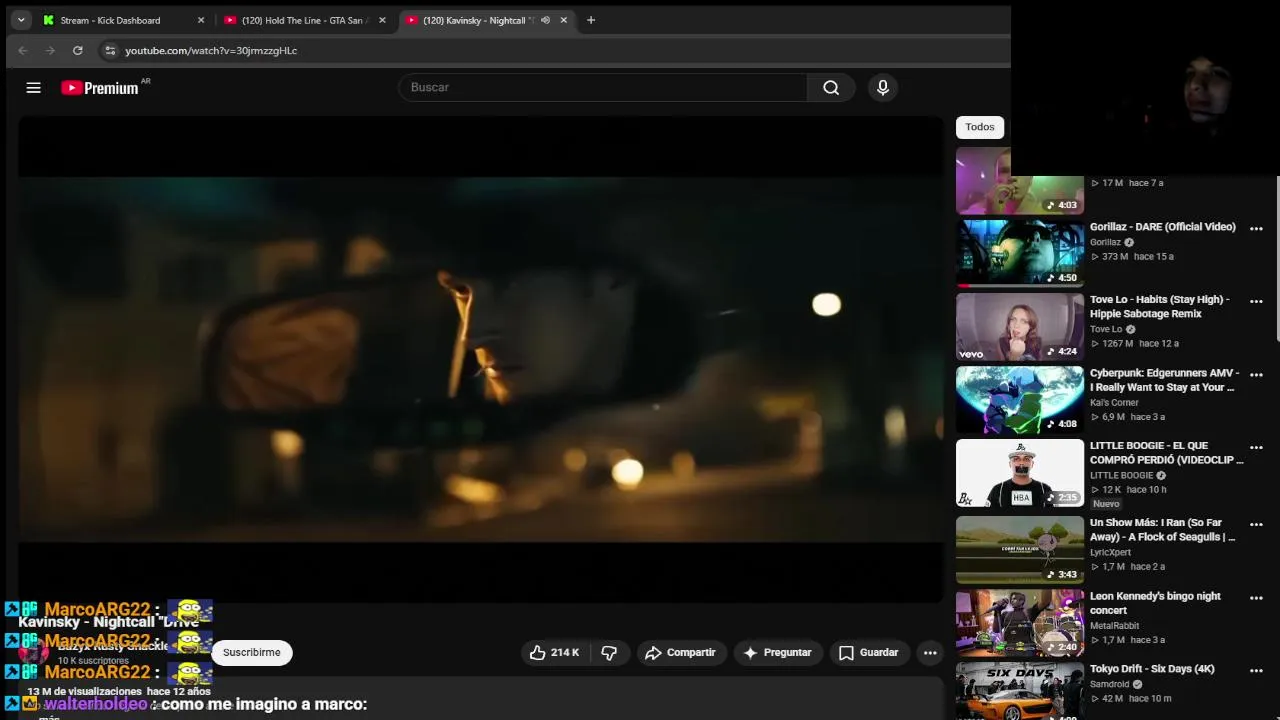The width and height of the screenshot is (1280, 720).
Task: Go forward with the browser forward arrow
Action: coord(50,50)
